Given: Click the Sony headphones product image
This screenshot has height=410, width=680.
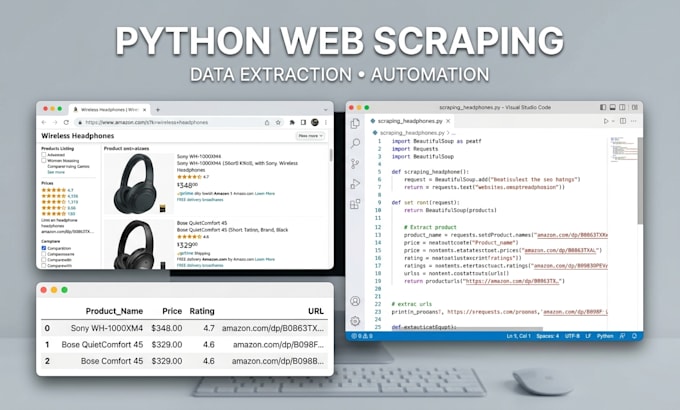Looking at the screenshot, I should point(138,183).
